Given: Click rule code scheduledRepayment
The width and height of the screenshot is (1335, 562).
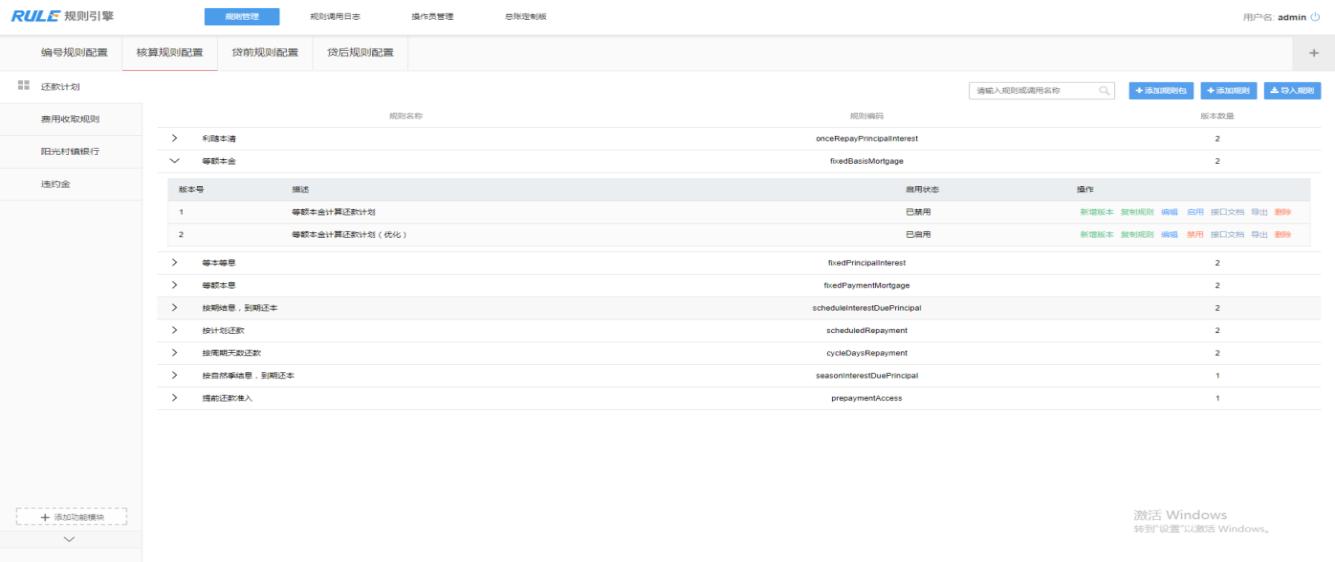Looking at the screenshot, I should (866, 330).
